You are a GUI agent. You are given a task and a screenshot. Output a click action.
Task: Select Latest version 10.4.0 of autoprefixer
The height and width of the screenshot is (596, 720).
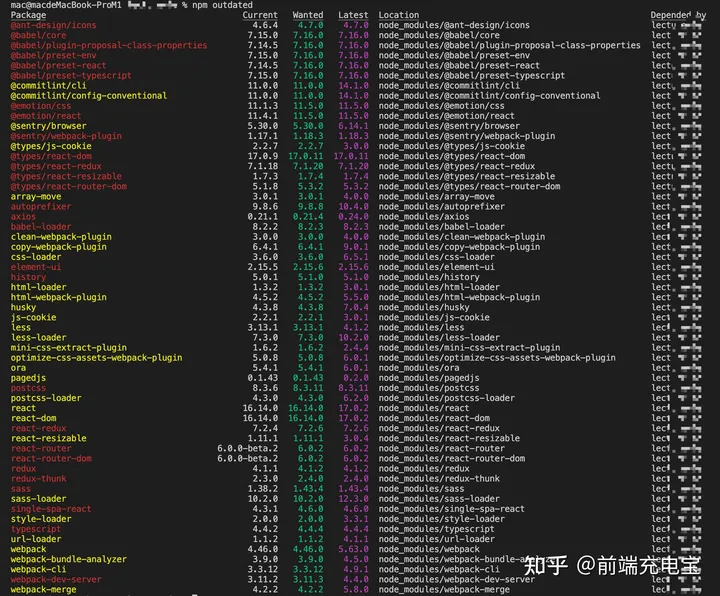[353, 207]
